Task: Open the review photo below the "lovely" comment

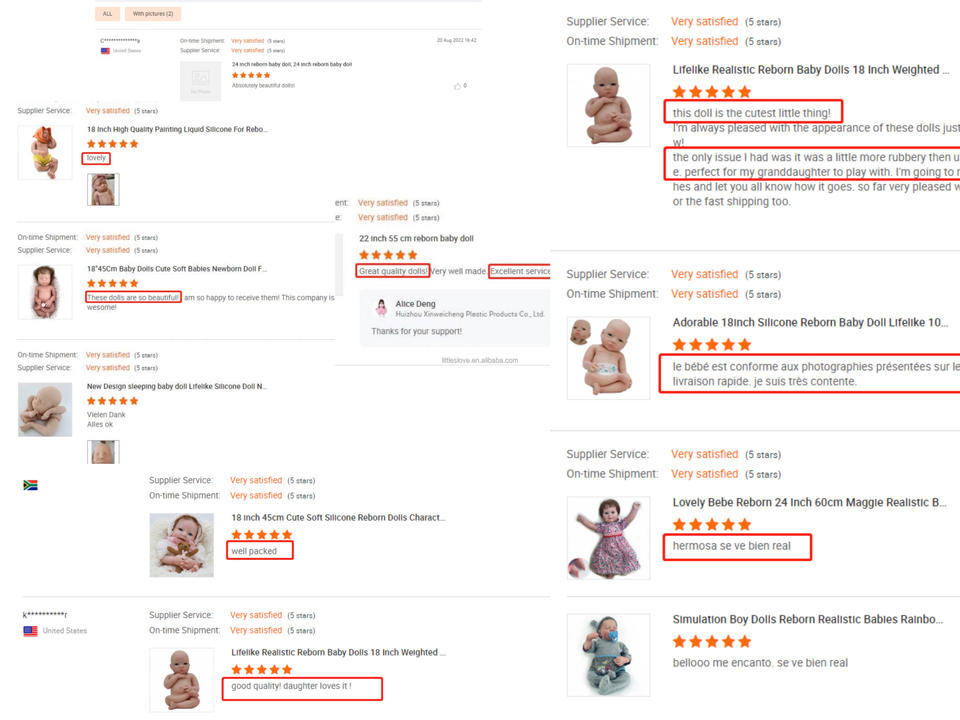Action: 103,189
